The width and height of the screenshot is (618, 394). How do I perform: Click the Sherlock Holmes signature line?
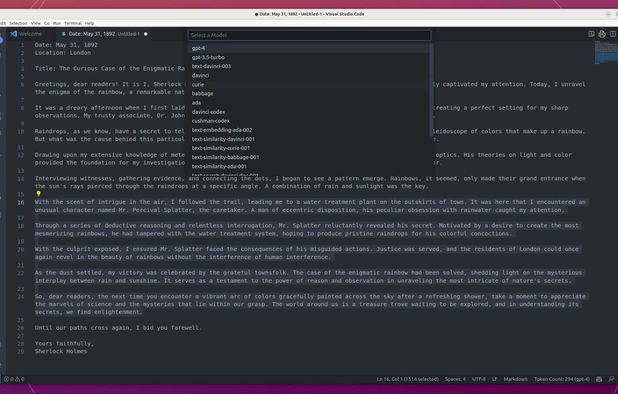[61, 351]
